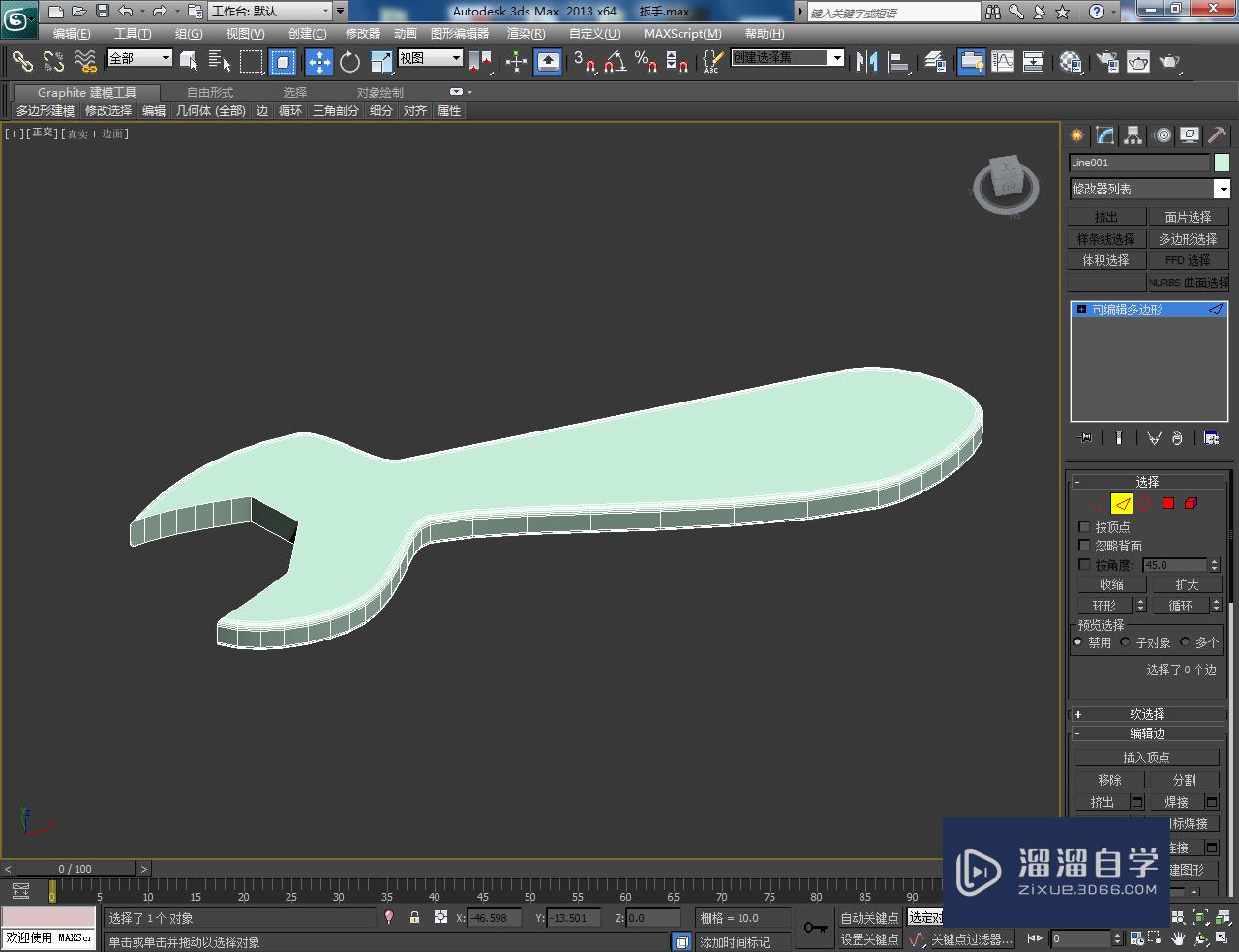Image resolution: width=1239 pixels, height=952 pixels.
Task: Toggle Angle Snap icon
Action: click(x=615, y=62)
